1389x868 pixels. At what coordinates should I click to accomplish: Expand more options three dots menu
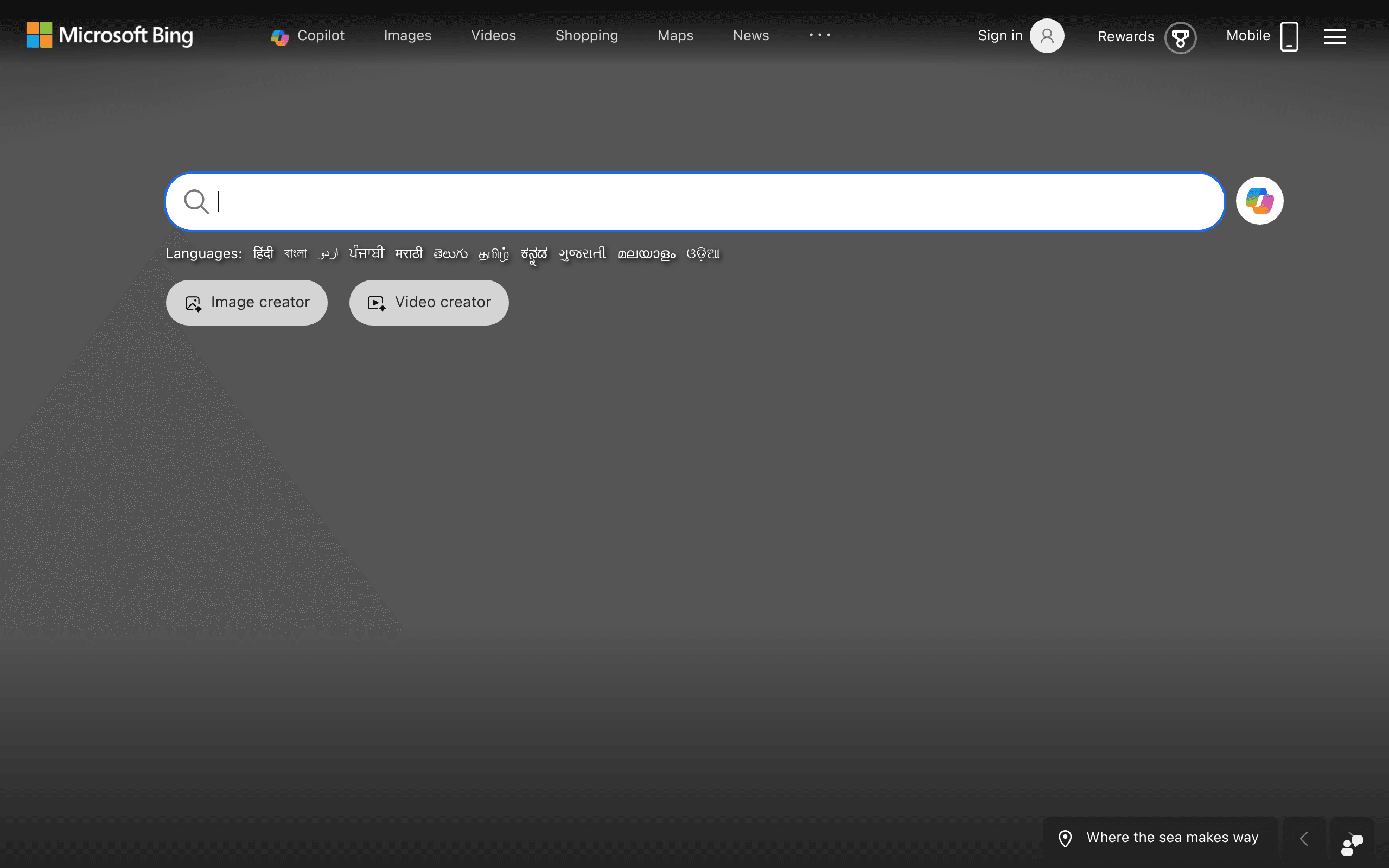click(820, 35)
